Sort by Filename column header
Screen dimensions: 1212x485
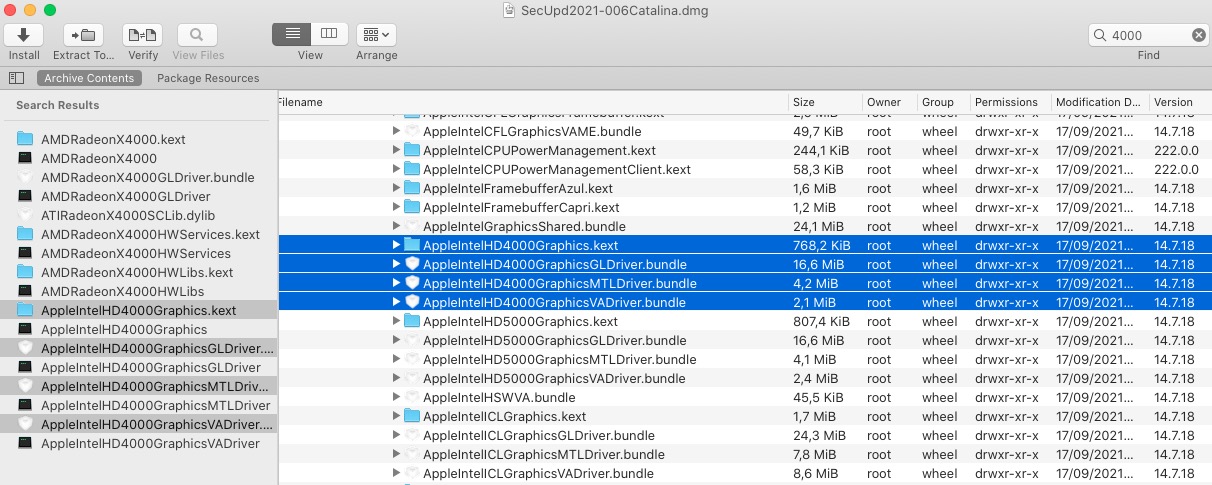pyautogui.click(x=532, y=102)
